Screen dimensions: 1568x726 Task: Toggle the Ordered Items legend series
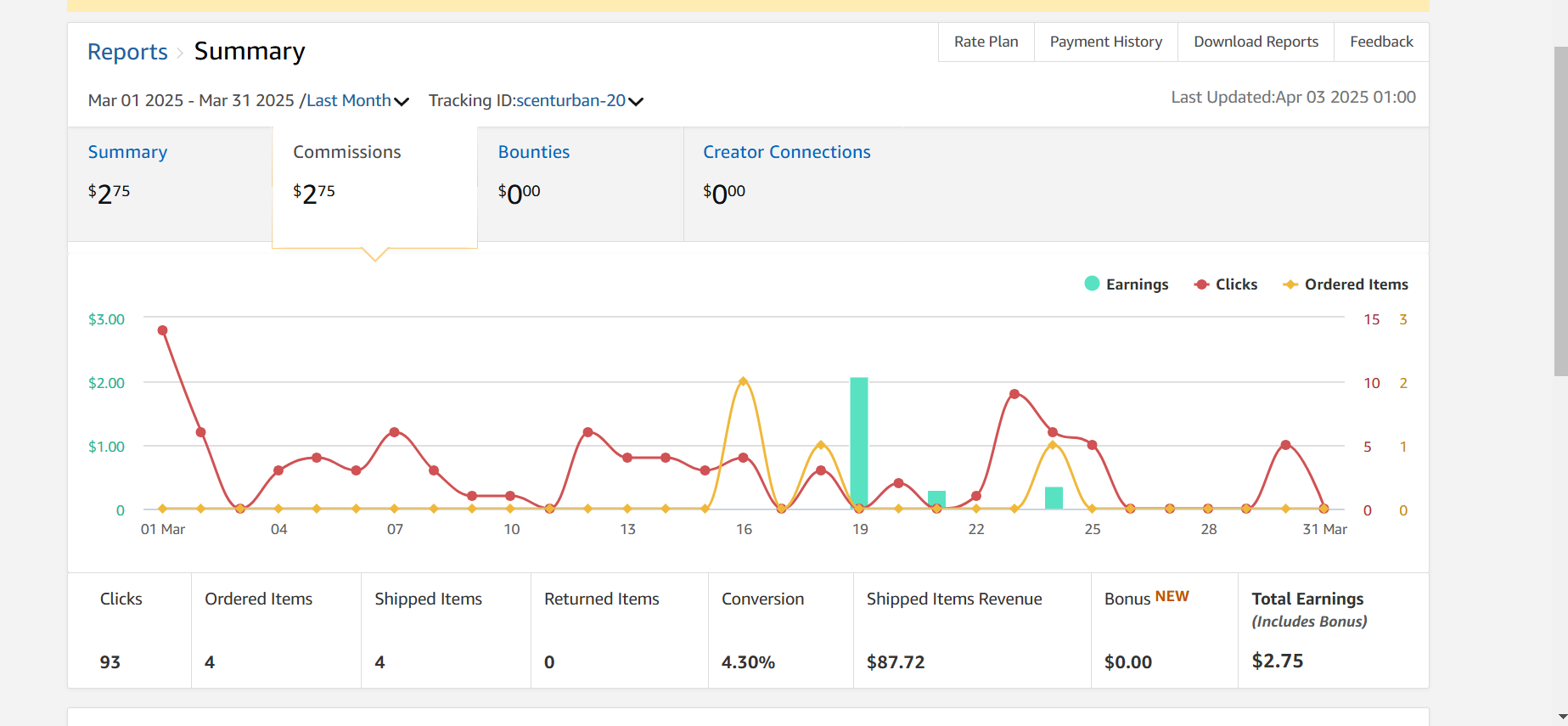point(1345,284)
